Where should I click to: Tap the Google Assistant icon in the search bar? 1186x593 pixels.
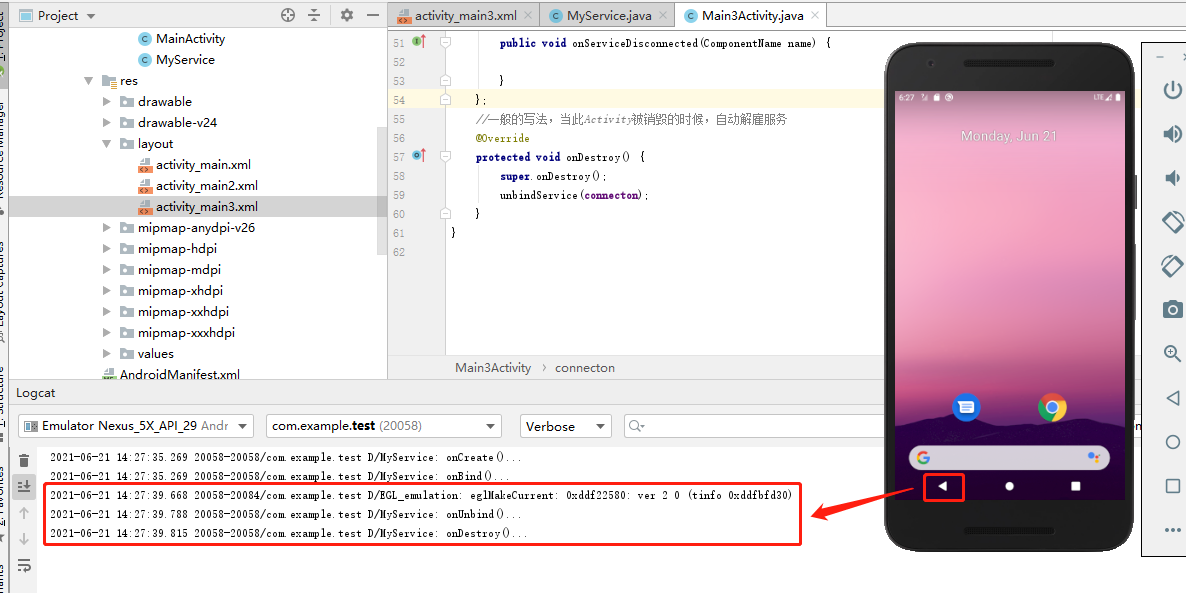1093,458
